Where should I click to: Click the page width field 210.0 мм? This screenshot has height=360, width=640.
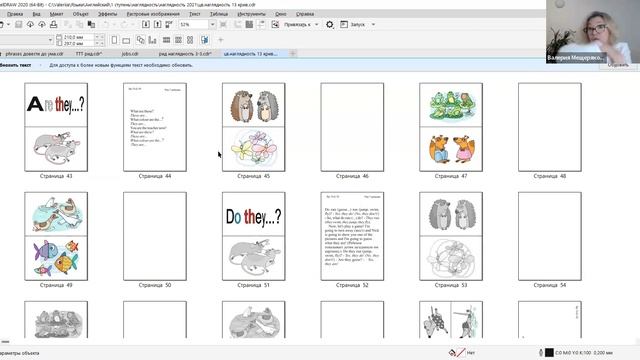[77, 37]
